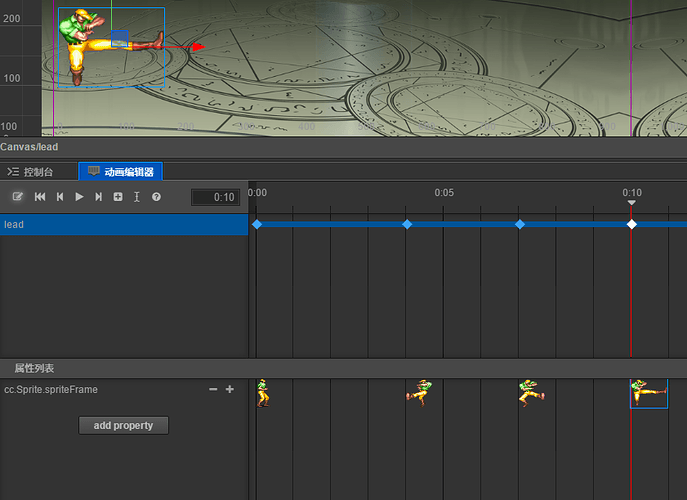Click the 0:05 label on the timeline ruler

pyautogui.click(x=444, y=193)
